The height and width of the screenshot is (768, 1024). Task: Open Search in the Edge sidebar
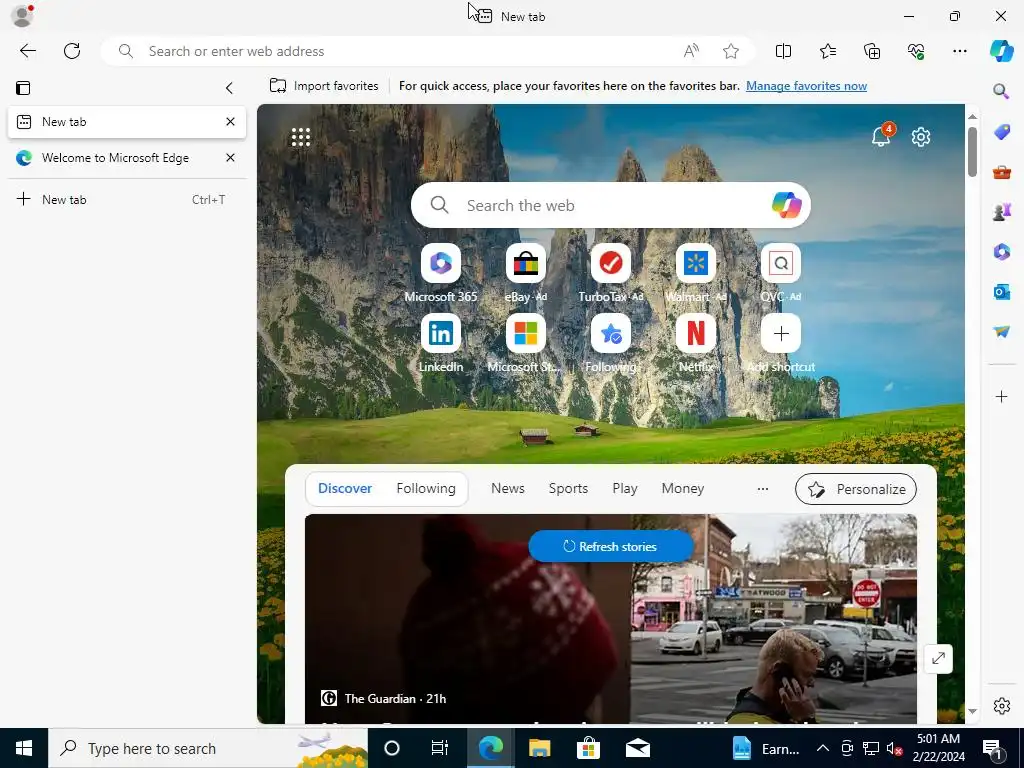(1001, 91)
